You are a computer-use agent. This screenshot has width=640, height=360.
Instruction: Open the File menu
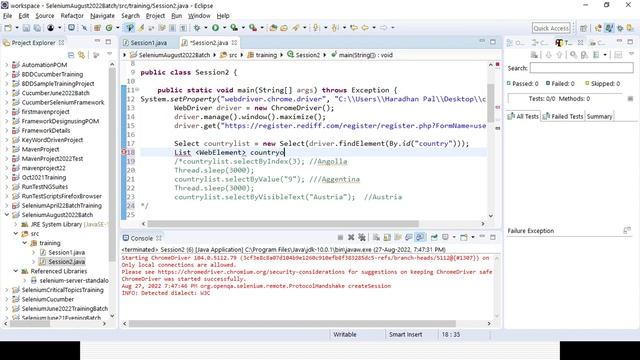pyautogui.click(x=7, y=16)
